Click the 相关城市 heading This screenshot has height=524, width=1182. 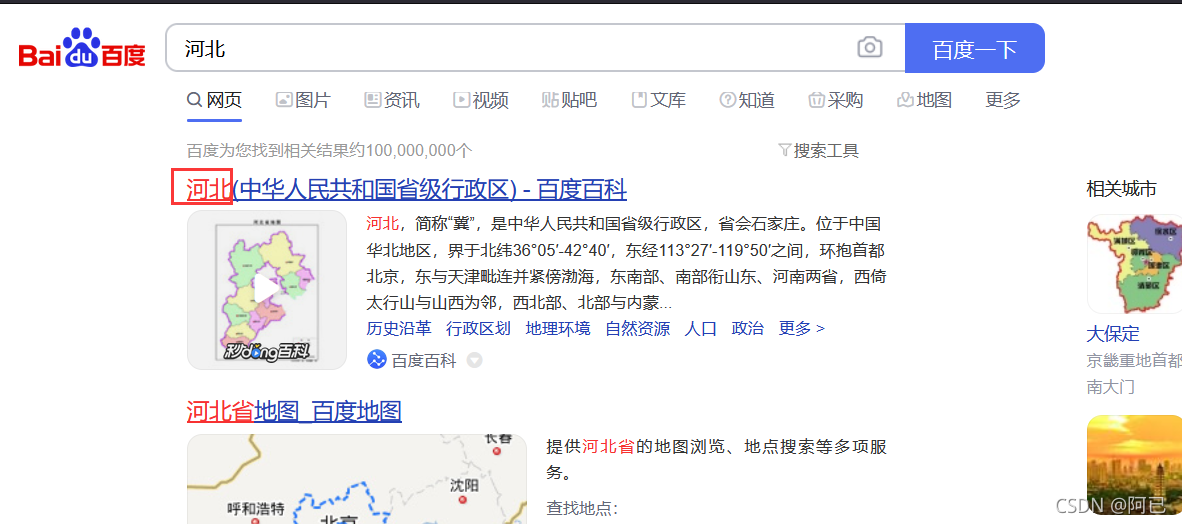[1121, 188]
